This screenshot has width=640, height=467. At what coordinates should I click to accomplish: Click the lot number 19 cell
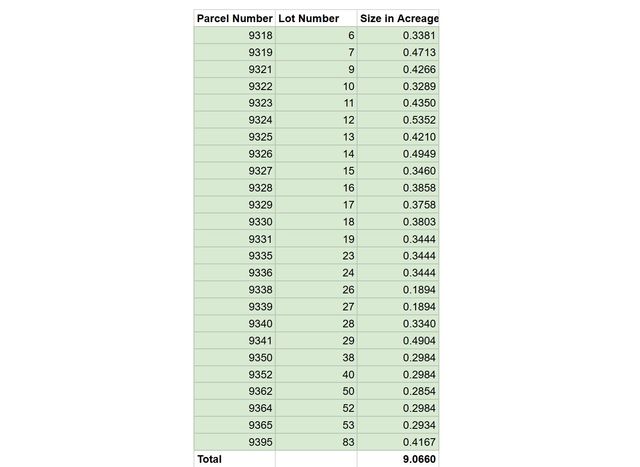[x=315, y=239]
